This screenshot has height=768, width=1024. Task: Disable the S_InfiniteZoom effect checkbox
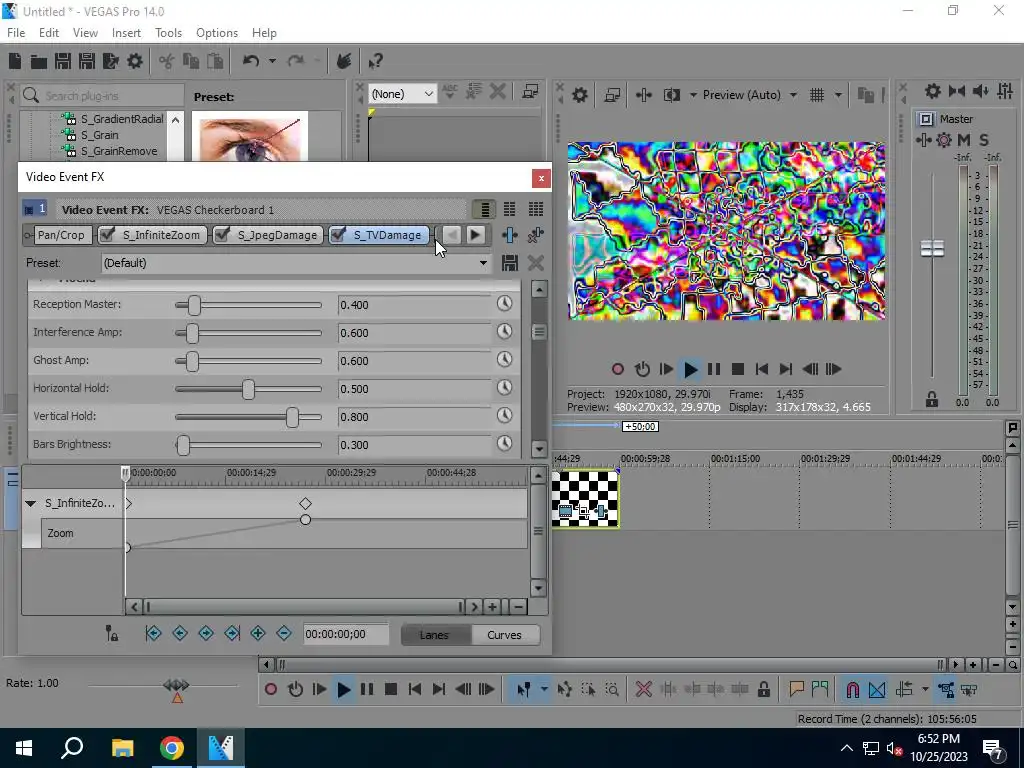point(108,234)
